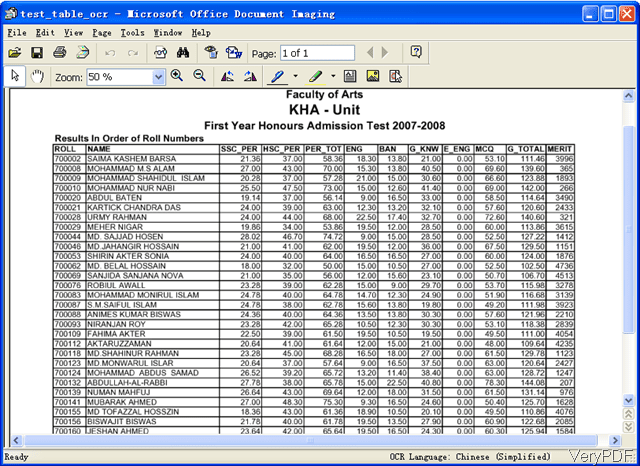
Task: Click the horizontal scrollbar left arrow
Action: point(16,440)
